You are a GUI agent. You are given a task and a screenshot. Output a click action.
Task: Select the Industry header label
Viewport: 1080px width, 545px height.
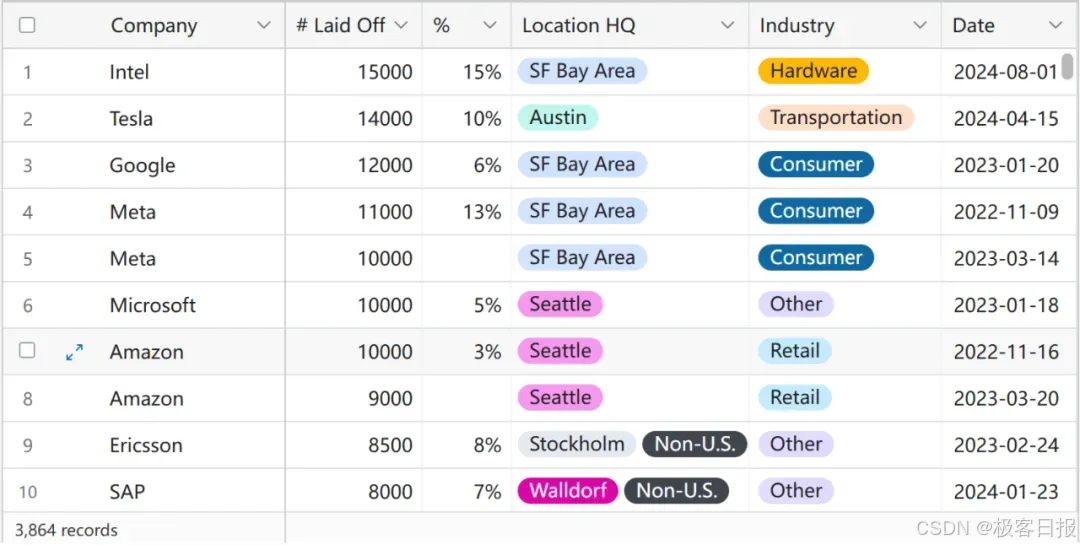click(797, 25)
